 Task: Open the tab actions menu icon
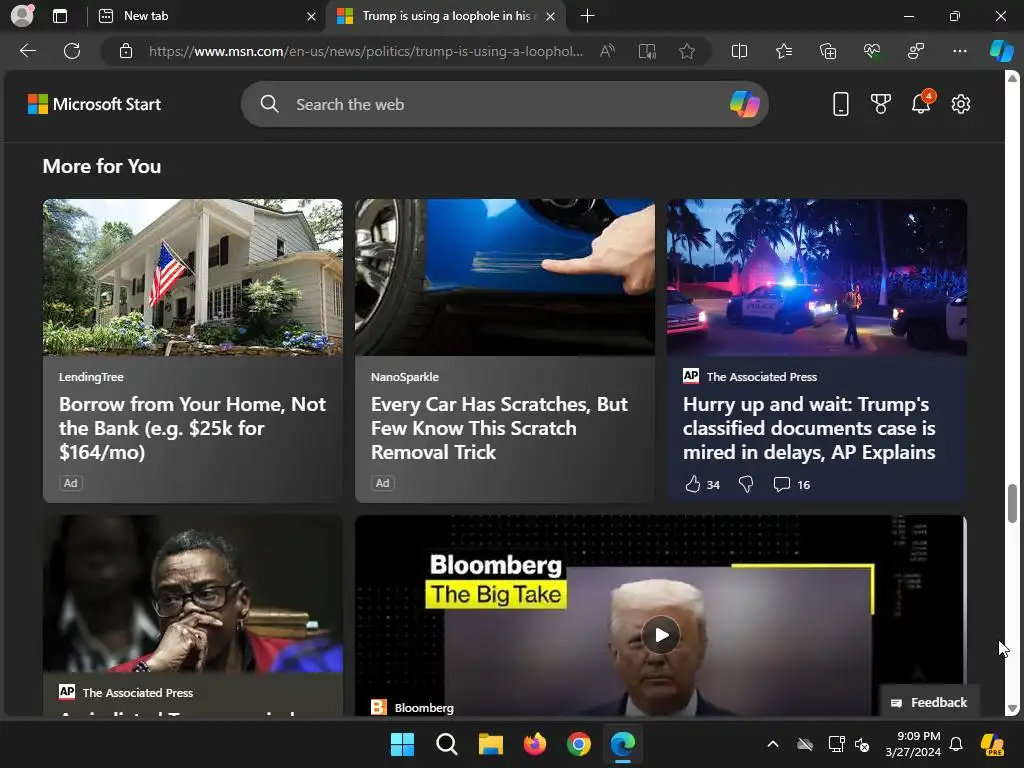(60, 16)
